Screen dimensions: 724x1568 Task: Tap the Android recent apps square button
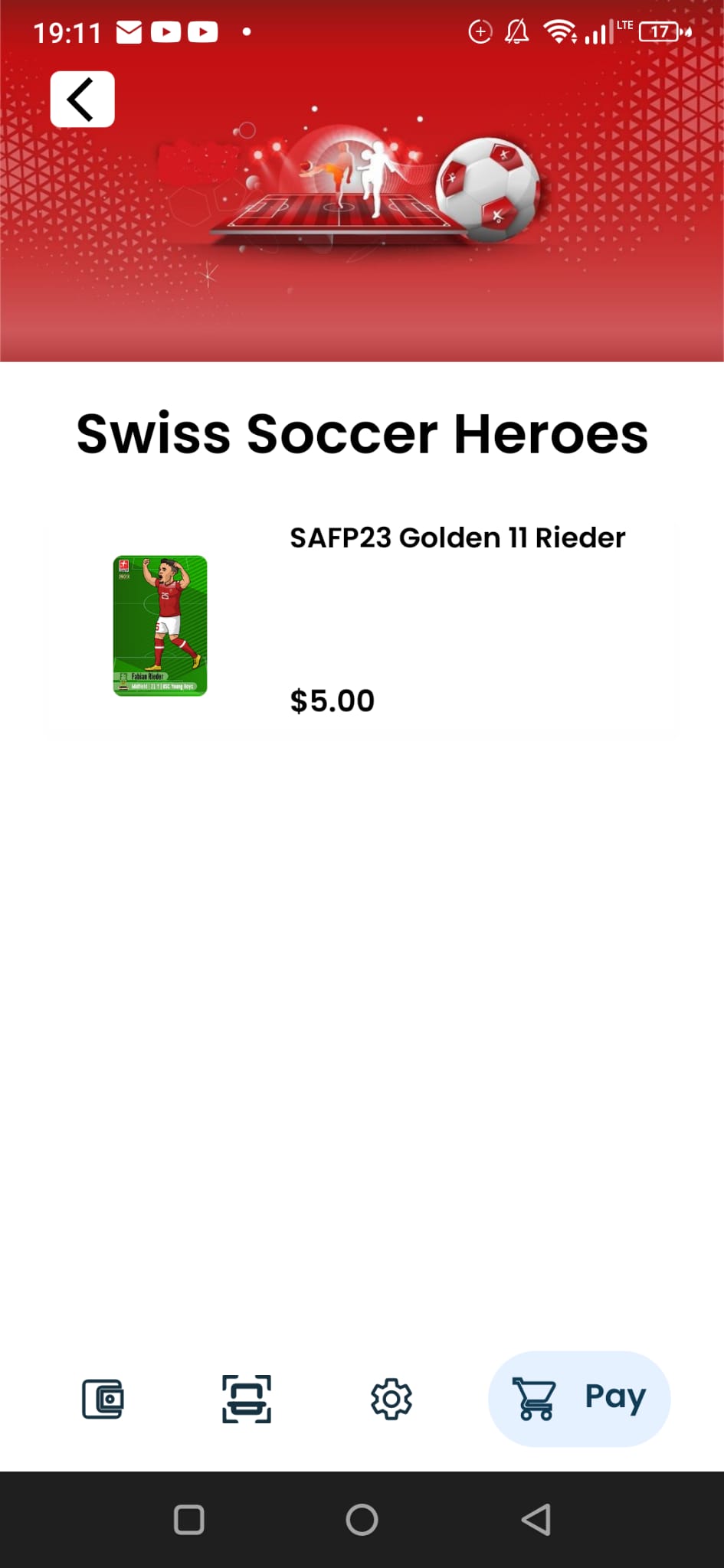click(189, 1520)
